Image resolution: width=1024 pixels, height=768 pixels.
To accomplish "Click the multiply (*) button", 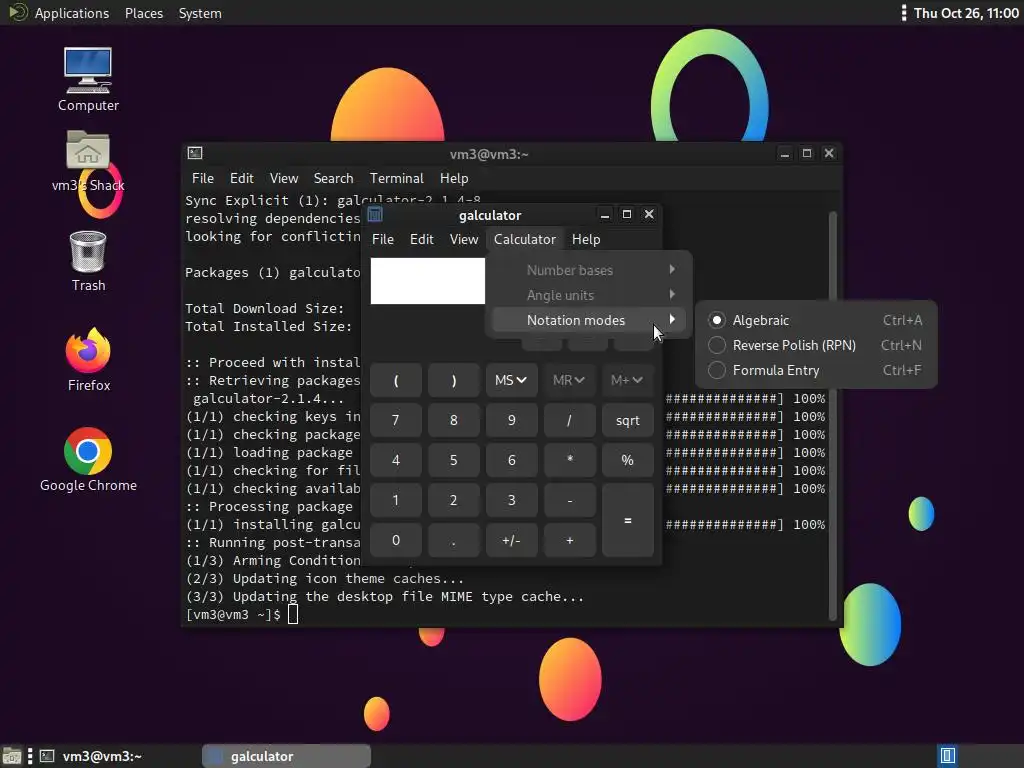I will point(569,460).
